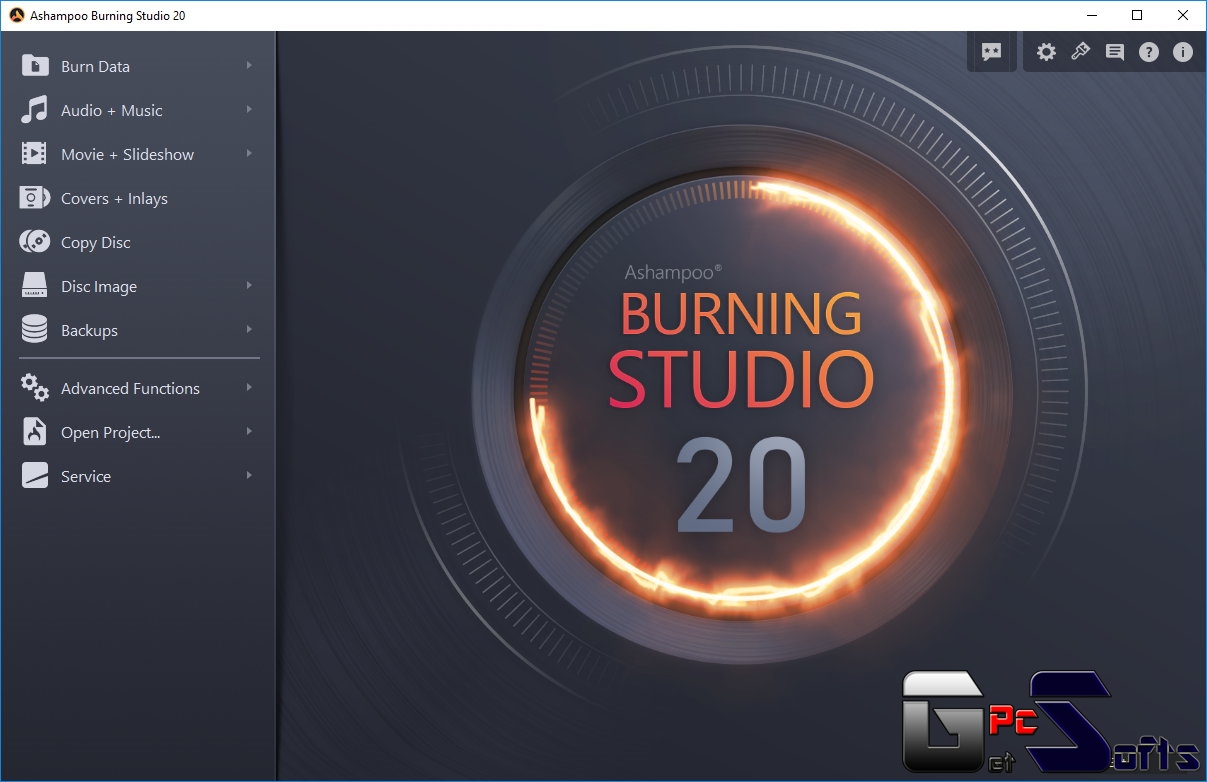Expand the Movie + Slideshow submenu arrow
The height and width of the screenshot is (782, 1207).
tap(249, 154)
